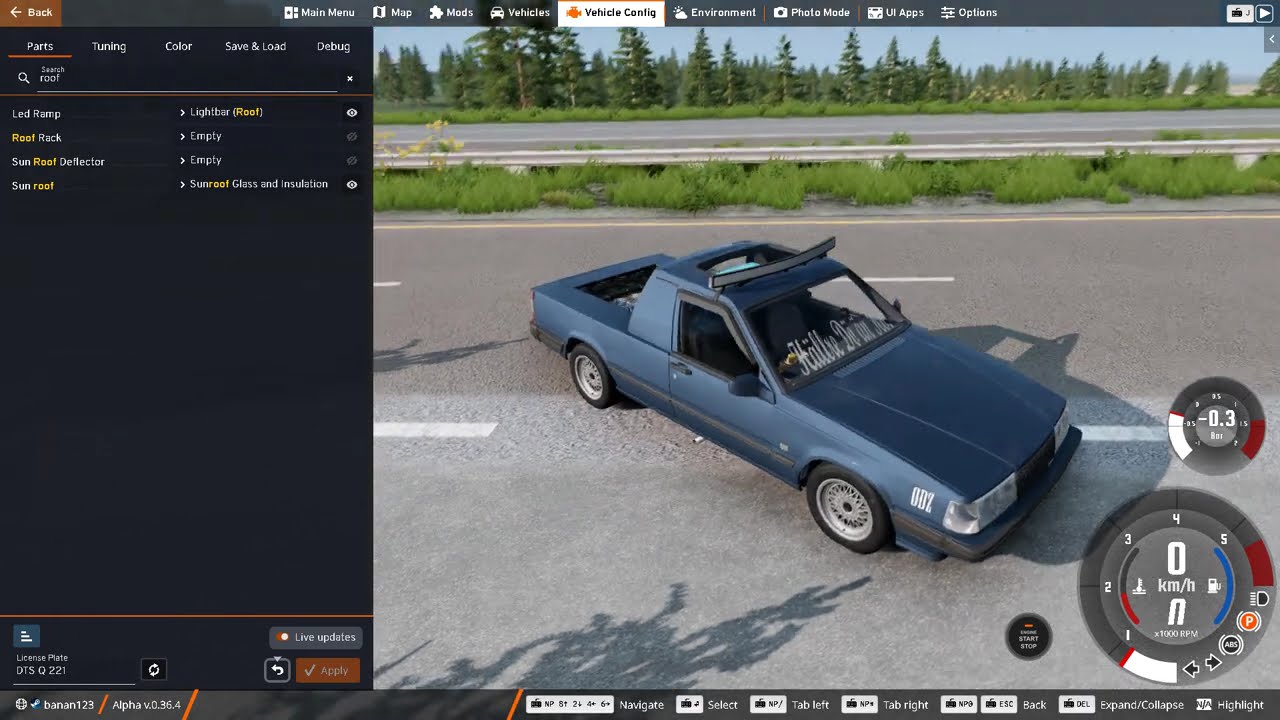1280x720 pixels.
Task: Switch to the Color tab
Action: pos(179,46)
